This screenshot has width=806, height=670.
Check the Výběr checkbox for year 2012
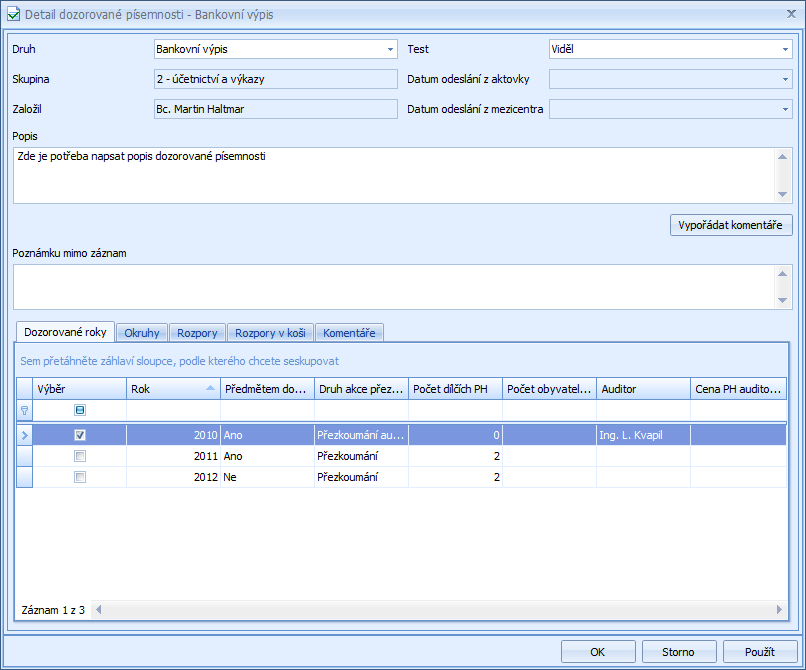click(80, 477)
